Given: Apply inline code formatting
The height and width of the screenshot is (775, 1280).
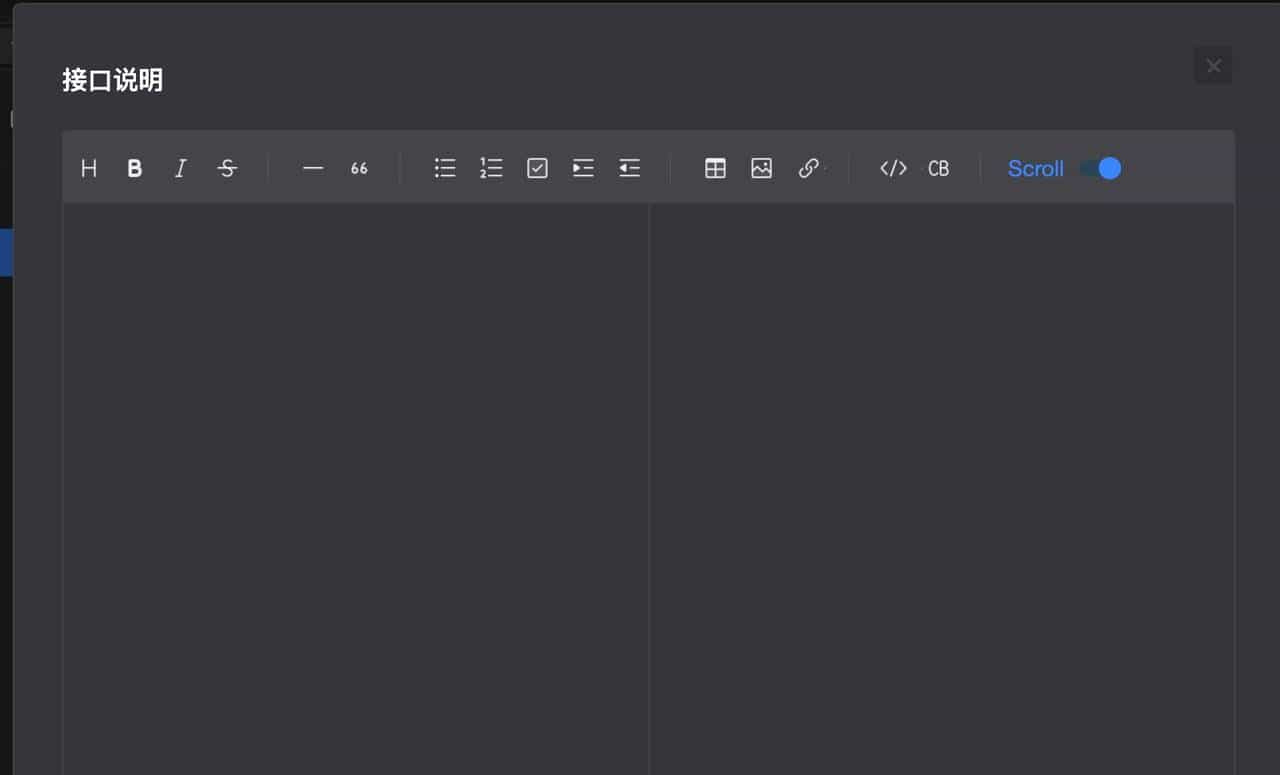Looking at the screenshot, I should click(x=893, y=169).
